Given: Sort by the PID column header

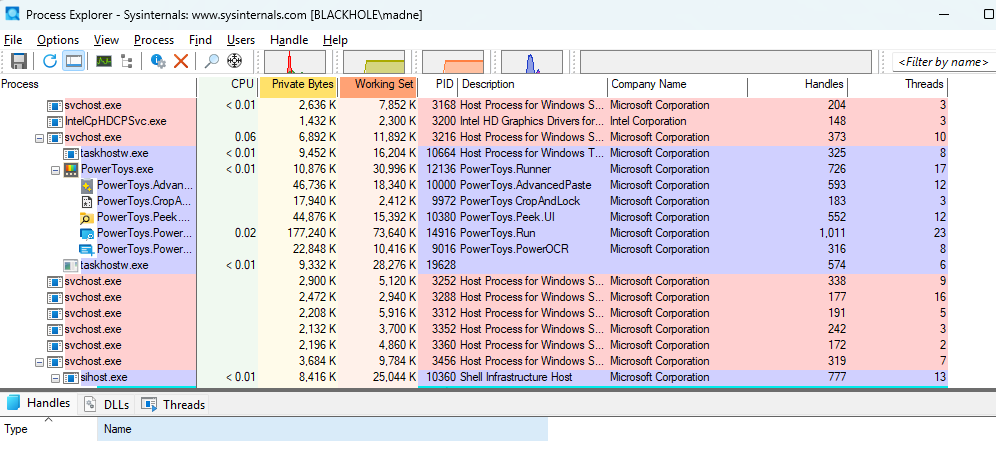Looking at the screenshot, I should (x=438, y=84).
